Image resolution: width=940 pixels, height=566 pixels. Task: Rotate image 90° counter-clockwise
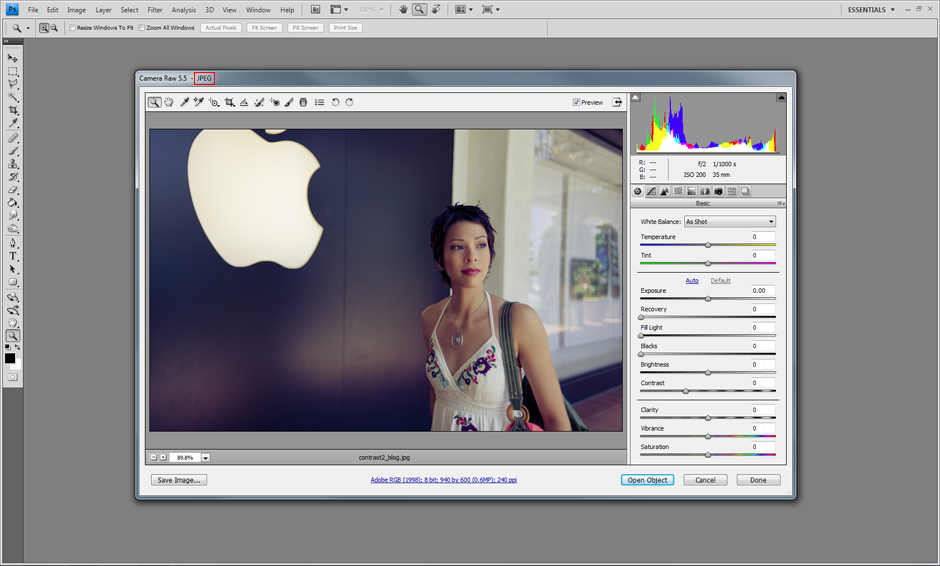point(335,103)
